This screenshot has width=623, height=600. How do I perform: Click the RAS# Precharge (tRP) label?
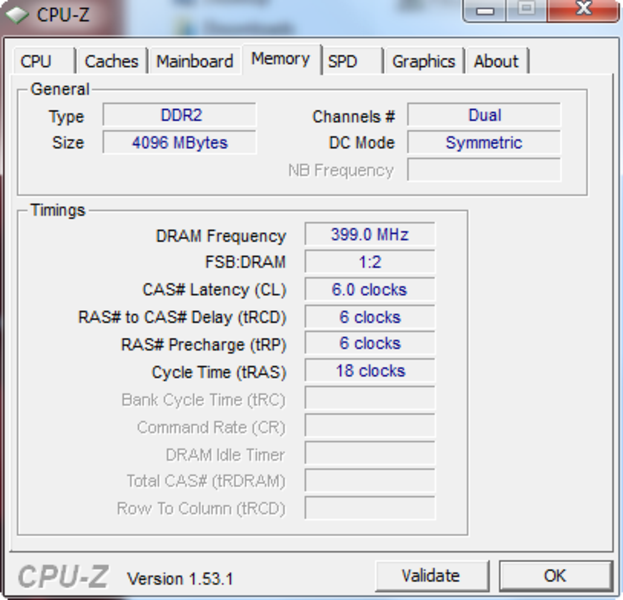203,345
